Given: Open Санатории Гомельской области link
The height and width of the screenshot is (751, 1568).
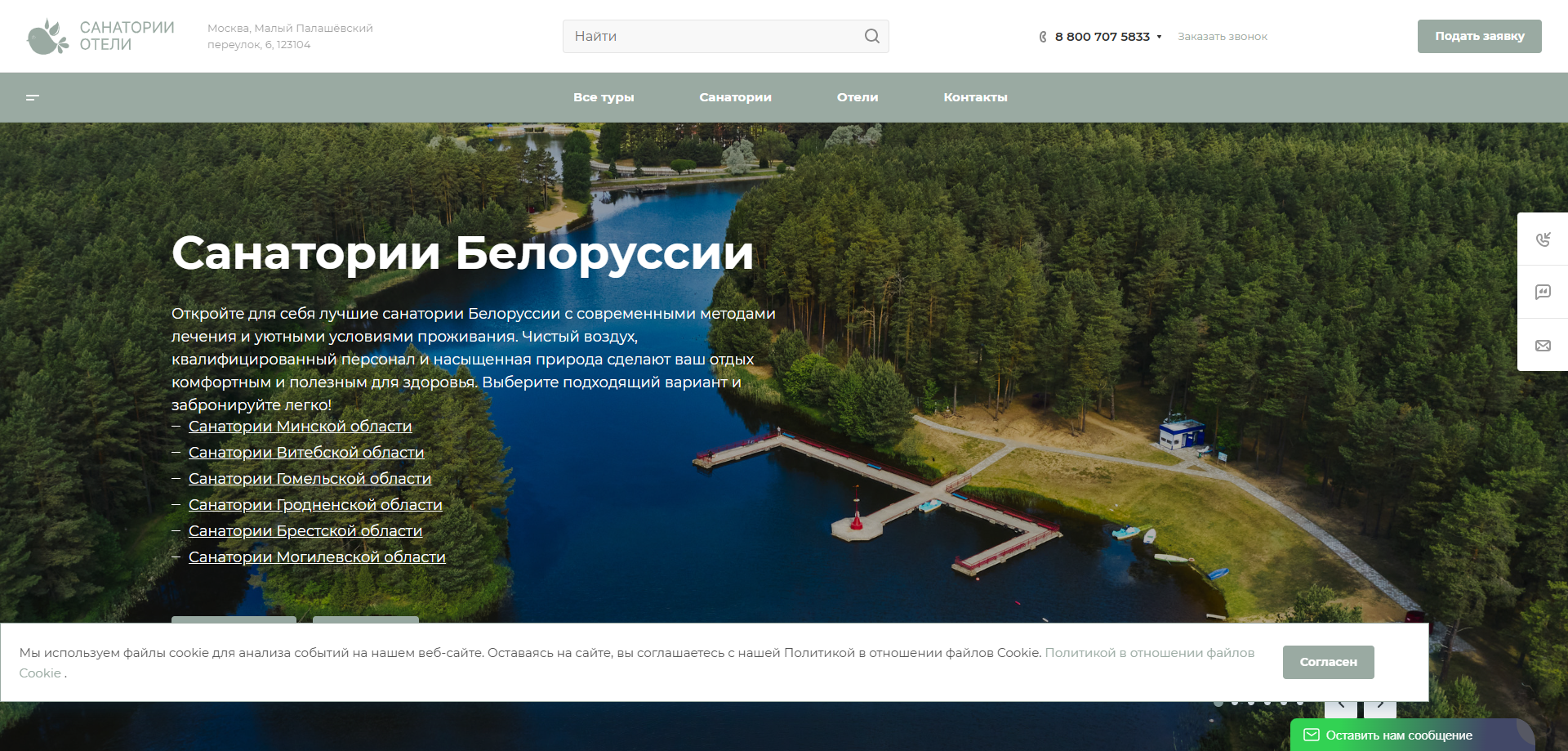Looking at the screenshot, I should coord(310,479).
